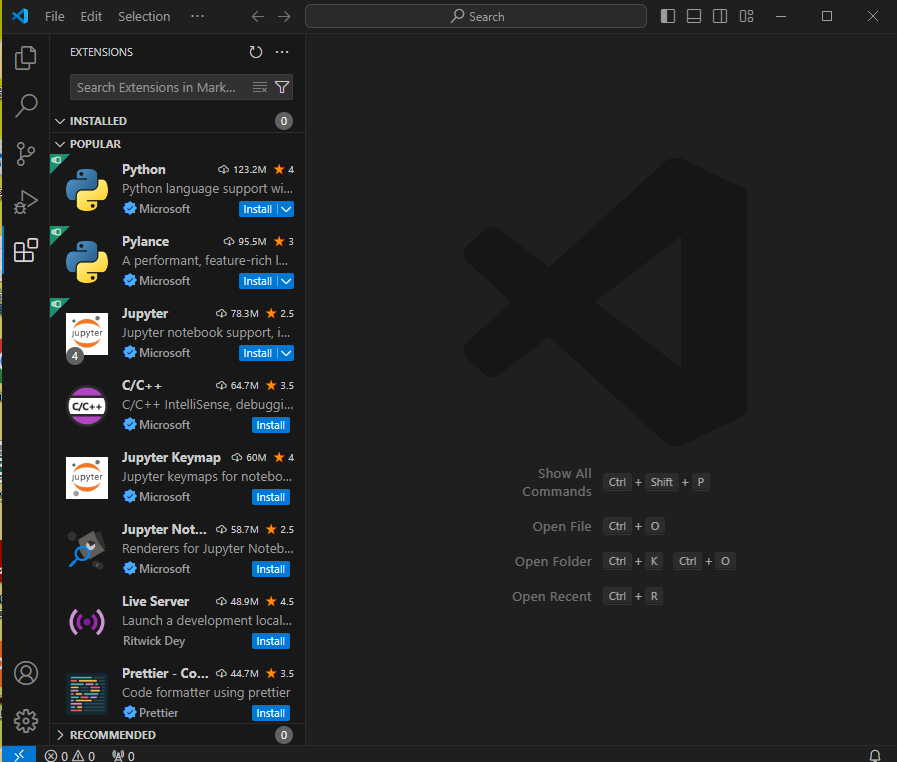Toggle the bottom Panel
Viewport: 897px width, 762px height.
pyautogui.click(x=694, y=16)
